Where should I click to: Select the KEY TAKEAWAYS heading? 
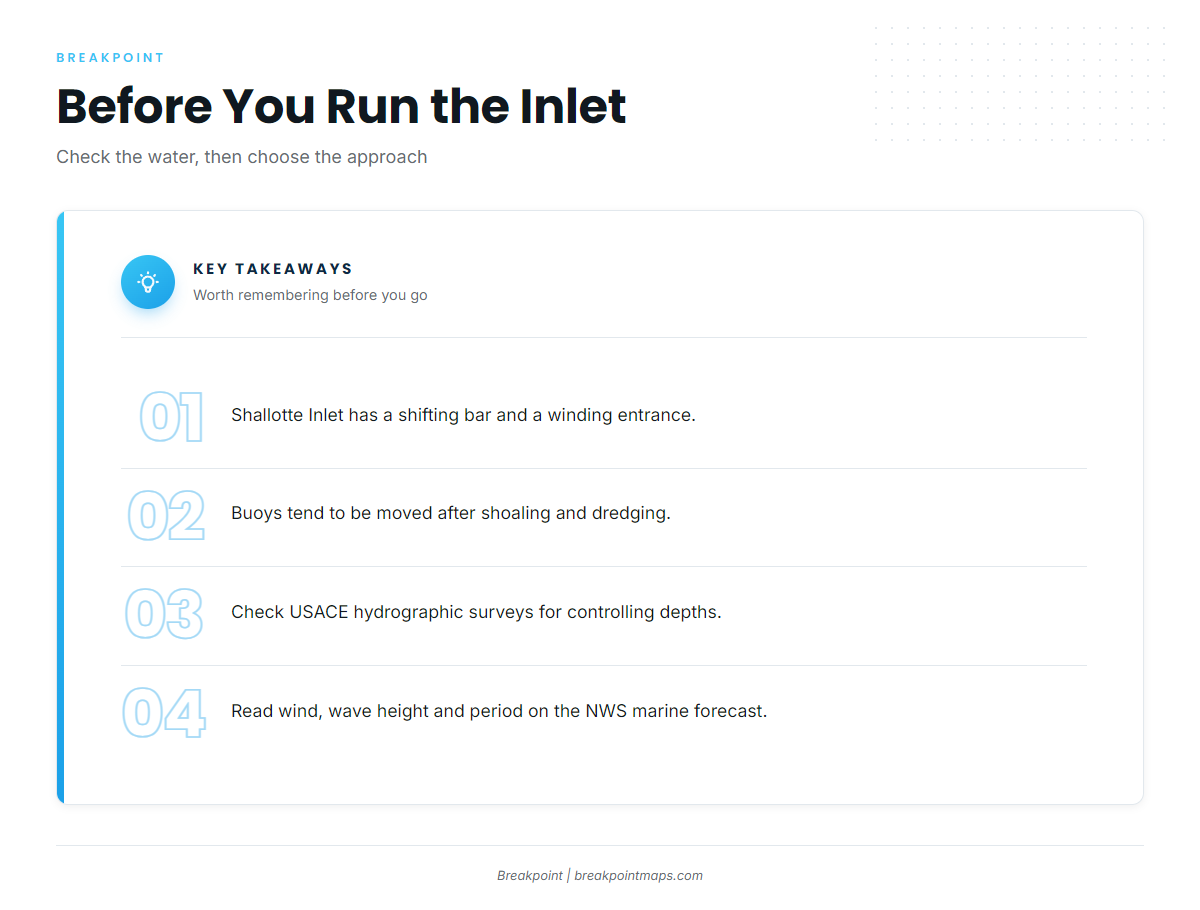(x=273, y=269)
